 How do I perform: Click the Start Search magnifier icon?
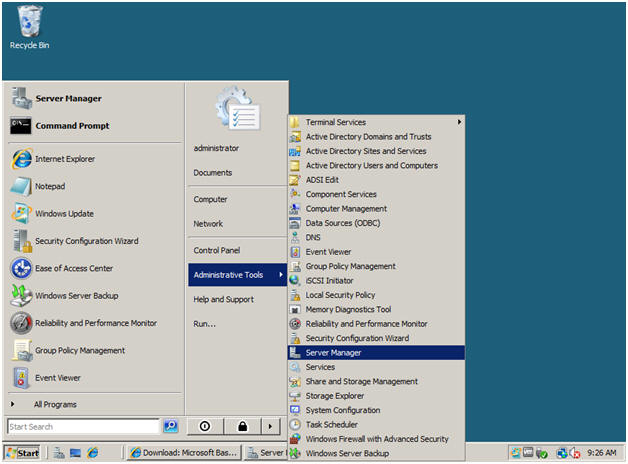[x=171, y=426]
